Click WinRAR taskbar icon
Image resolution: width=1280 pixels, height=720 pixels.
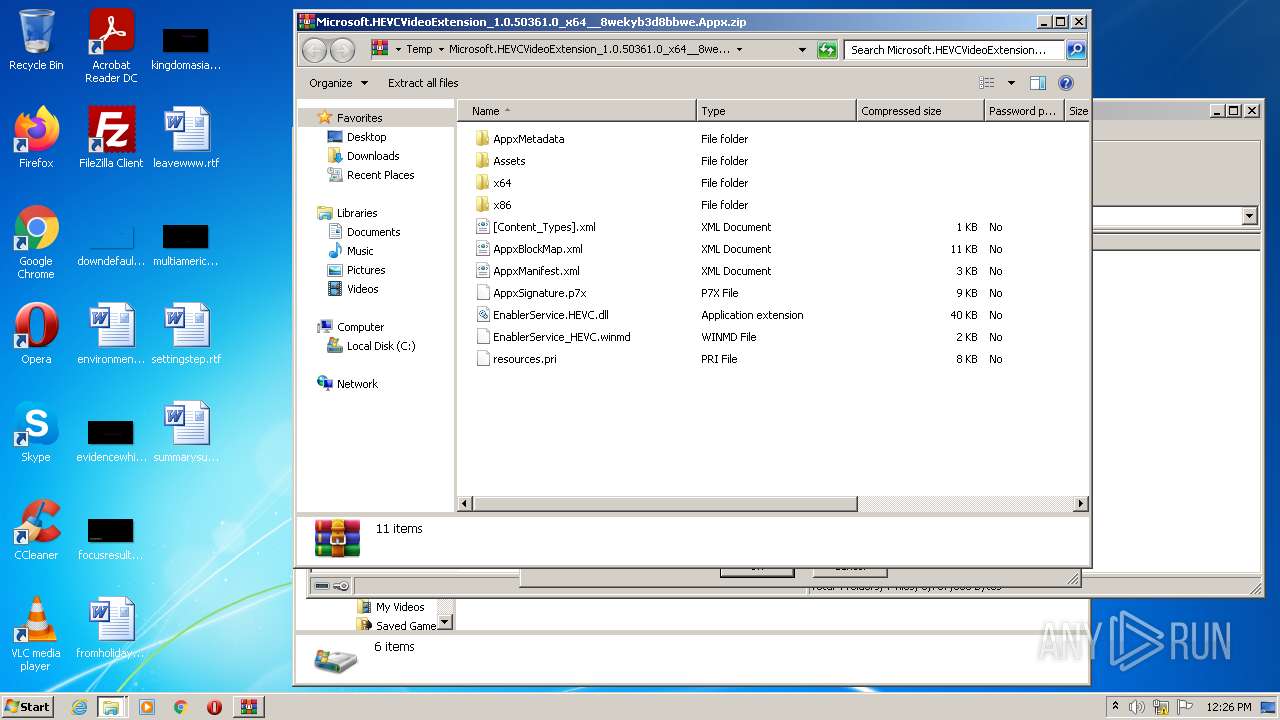[x=248, y=707]
